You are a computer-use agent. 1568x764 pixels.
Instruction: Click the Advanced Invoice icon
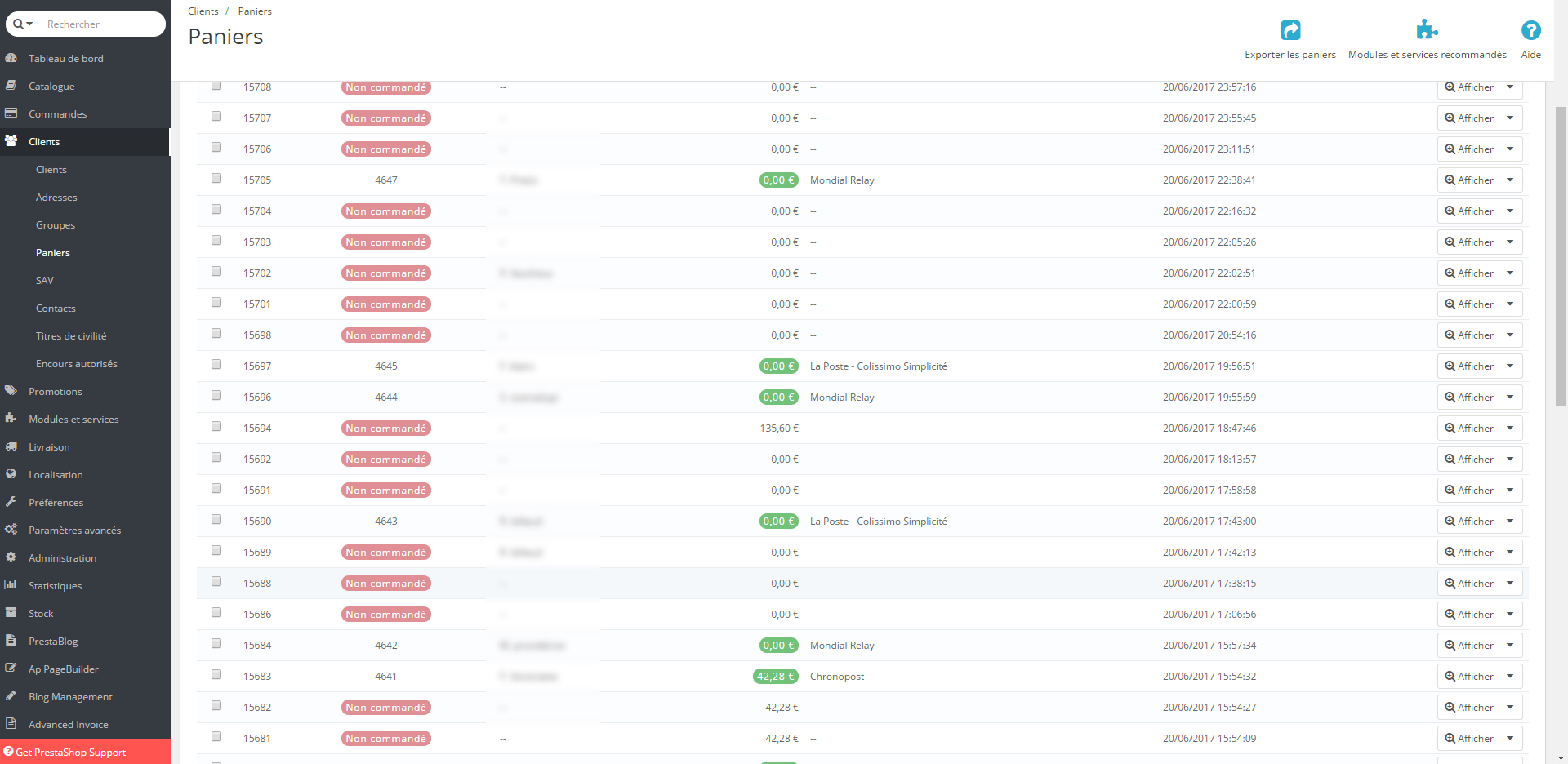[x=11, y=724]
